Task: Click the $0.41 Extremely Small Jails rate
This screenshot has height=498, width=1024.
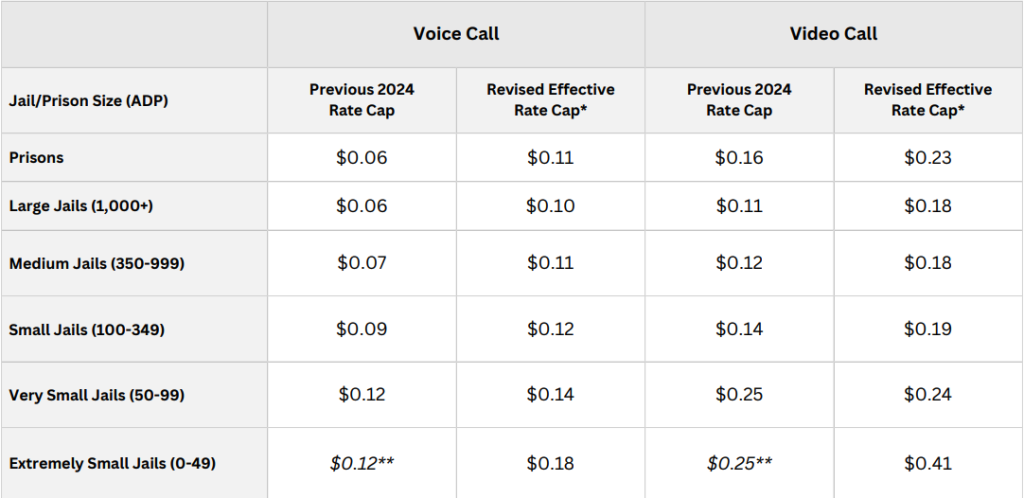Action: [928, 463]
